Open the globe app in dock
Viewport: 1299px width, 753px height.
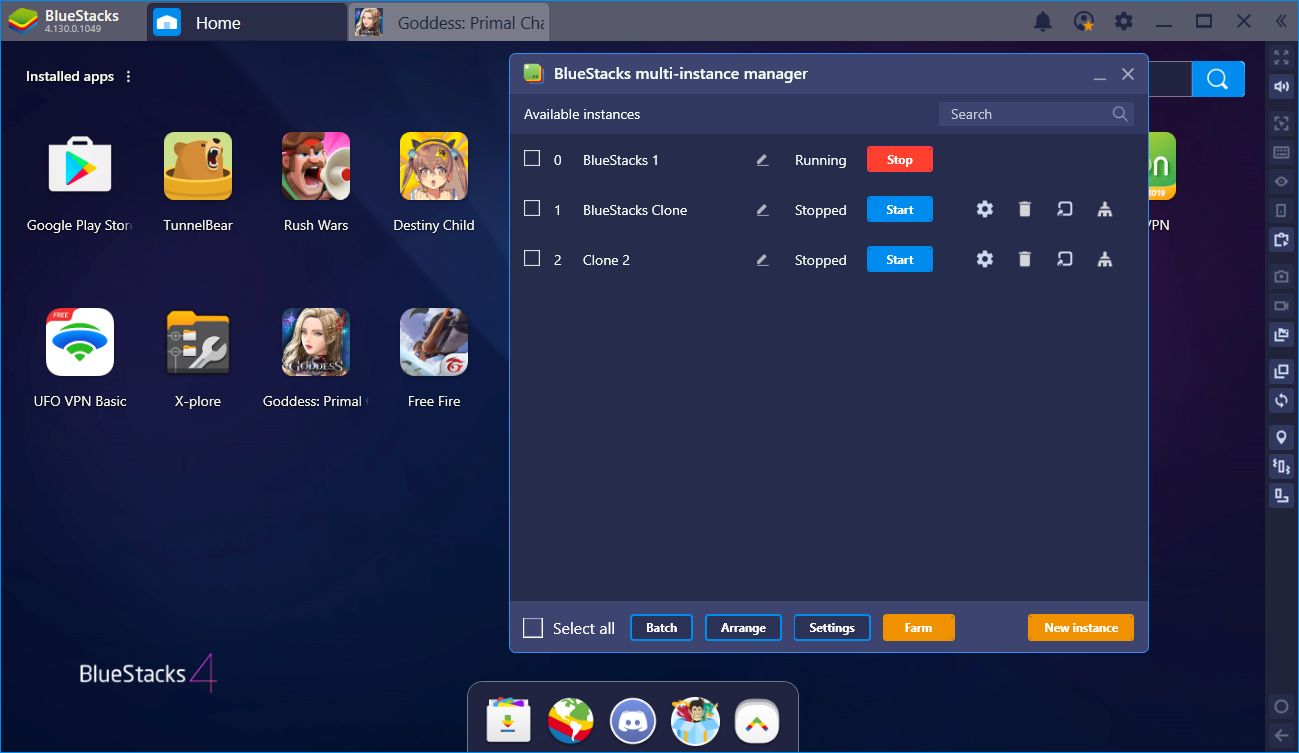tap(571, 720)
